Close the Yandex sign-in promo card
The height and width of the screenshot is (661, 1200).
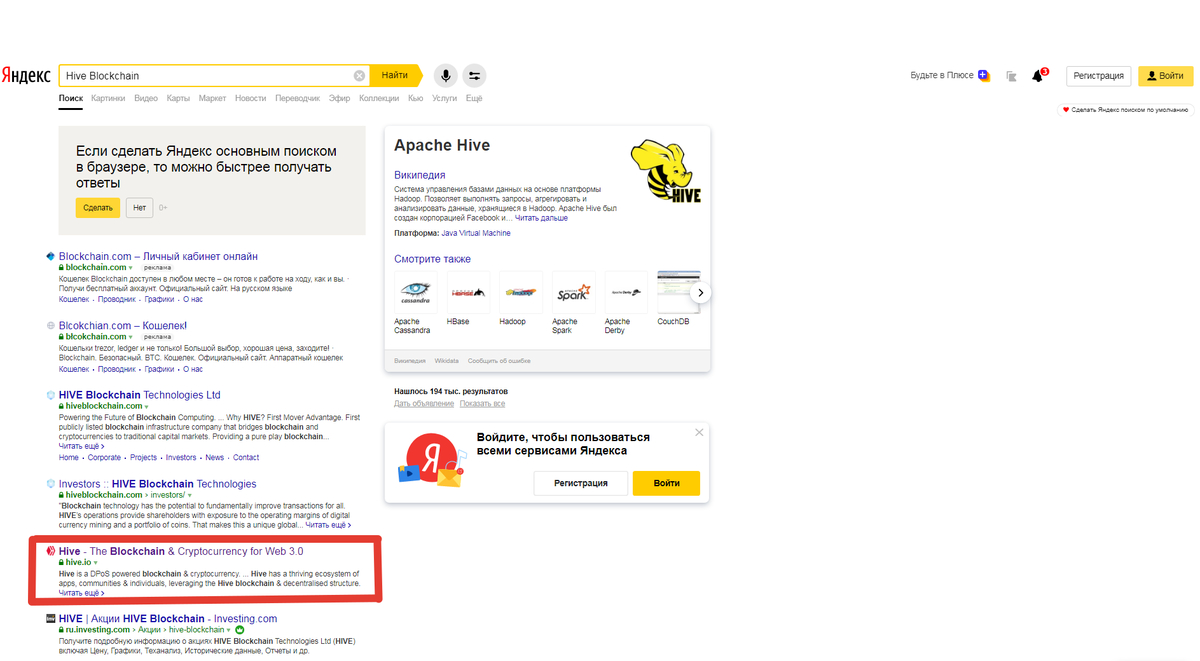pyautogui.click(x=699, y=433)
